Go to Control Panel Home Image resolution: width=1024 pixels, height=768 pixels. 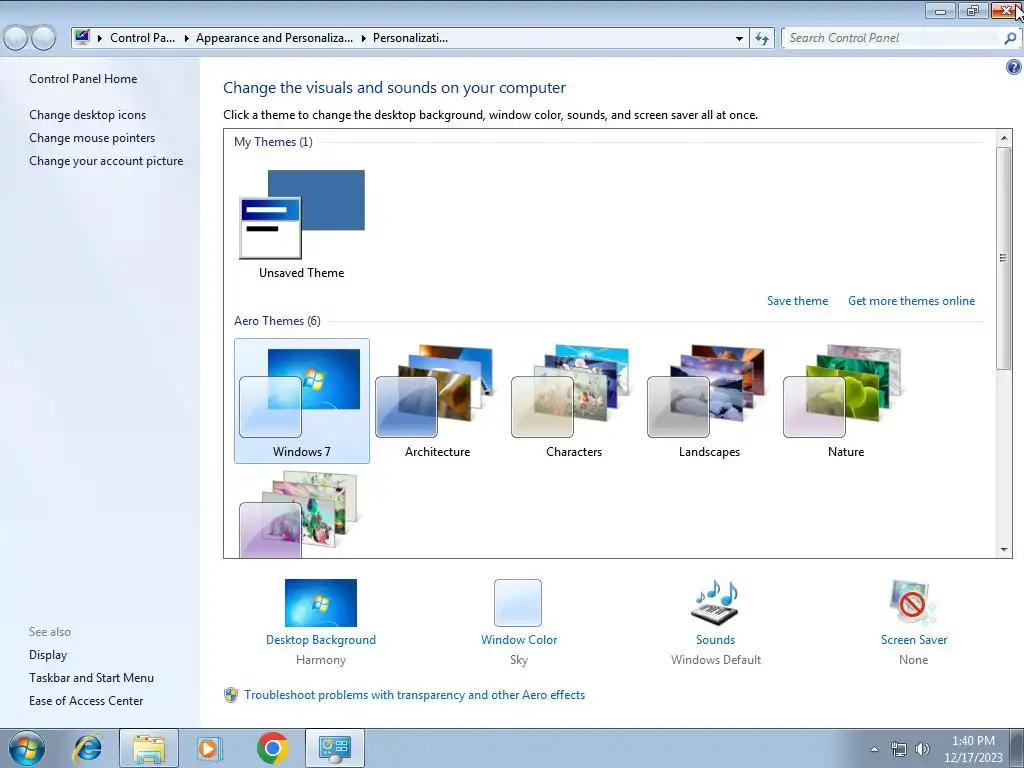tap(83, 79)
